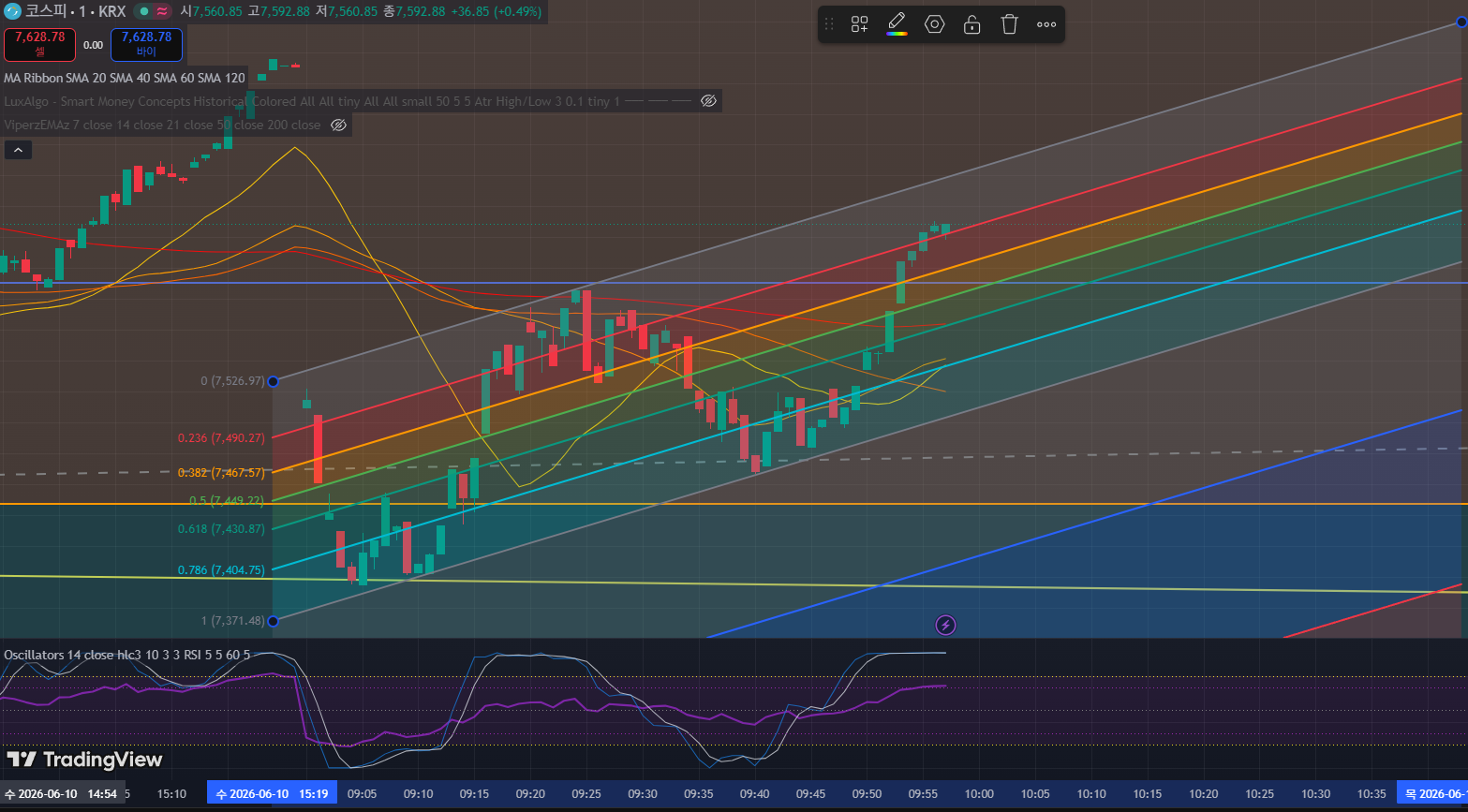Image resolution: width=1468 pixels, height=812 pixels.
Task: Click the blue buy button 7,628.78
Action: pyautogui.click(x=146, y=44)
